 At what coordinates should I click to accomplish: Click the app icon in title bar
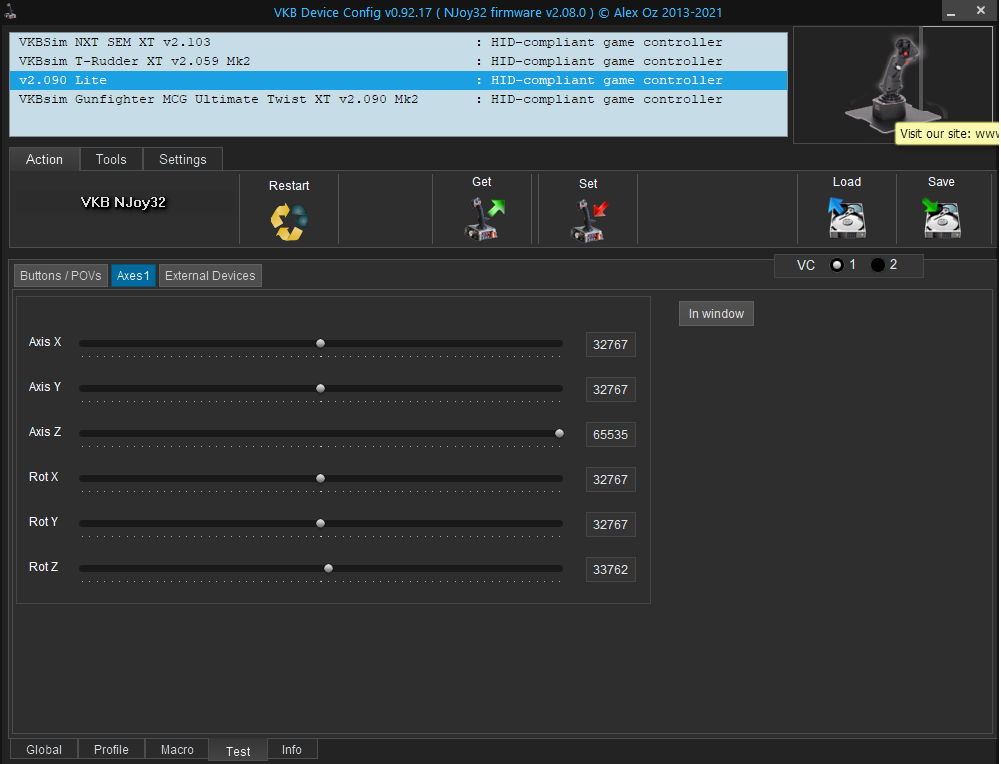coord(10,11)
